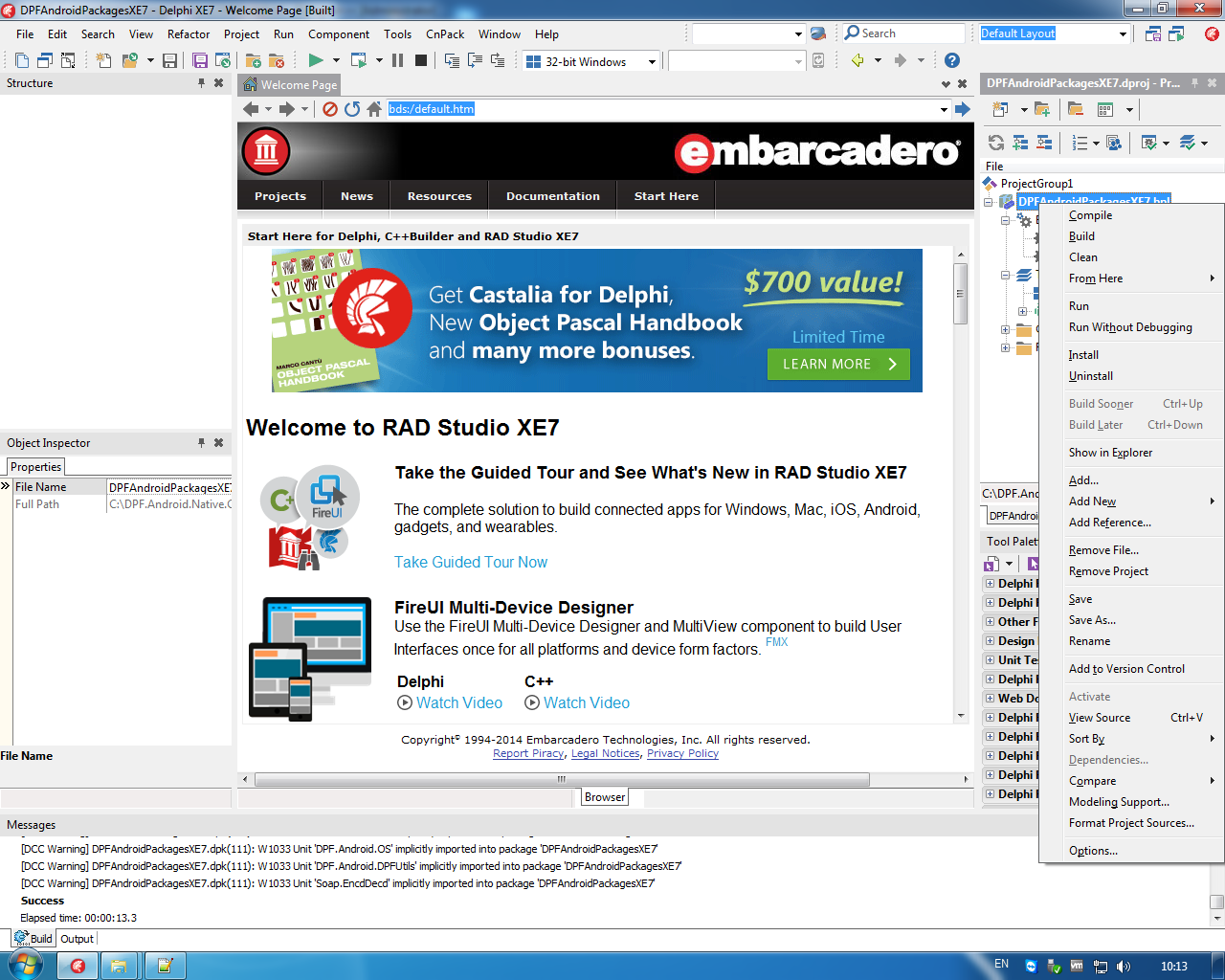Viewport: 1225px width, 980px height.
Task: Click the Pause toolbar icon
Action: (398, 60)
